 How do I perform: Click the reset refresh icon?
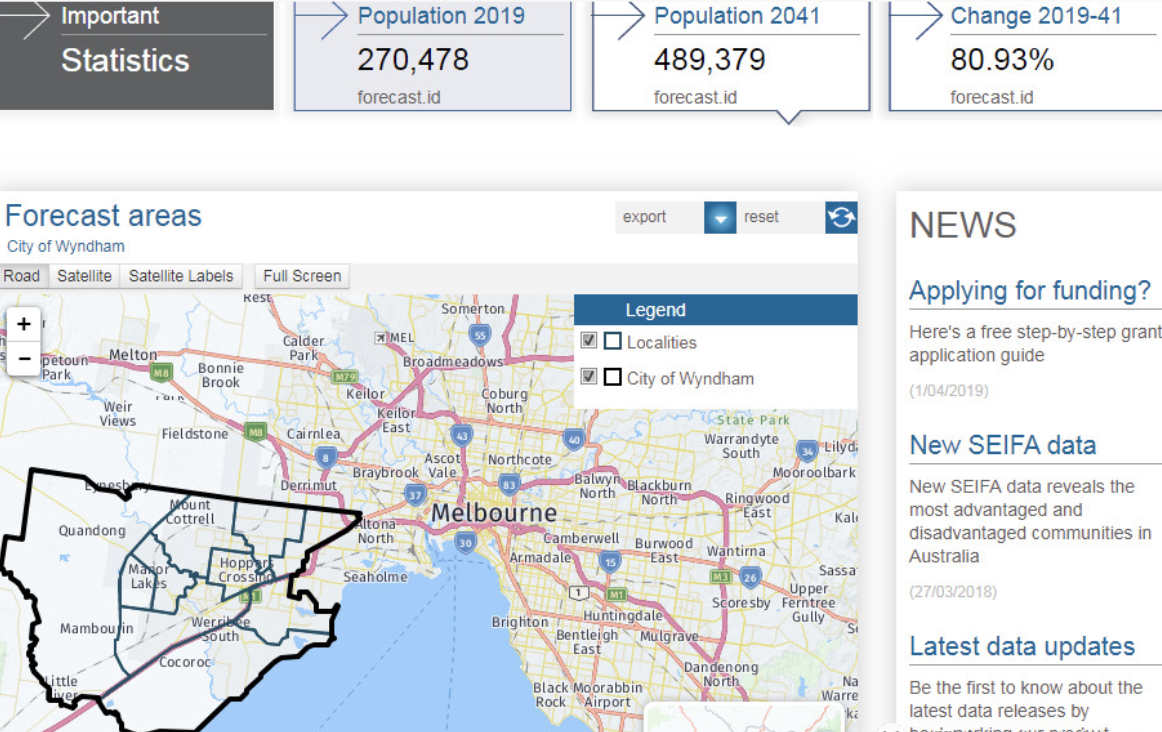tap(841, 217)
